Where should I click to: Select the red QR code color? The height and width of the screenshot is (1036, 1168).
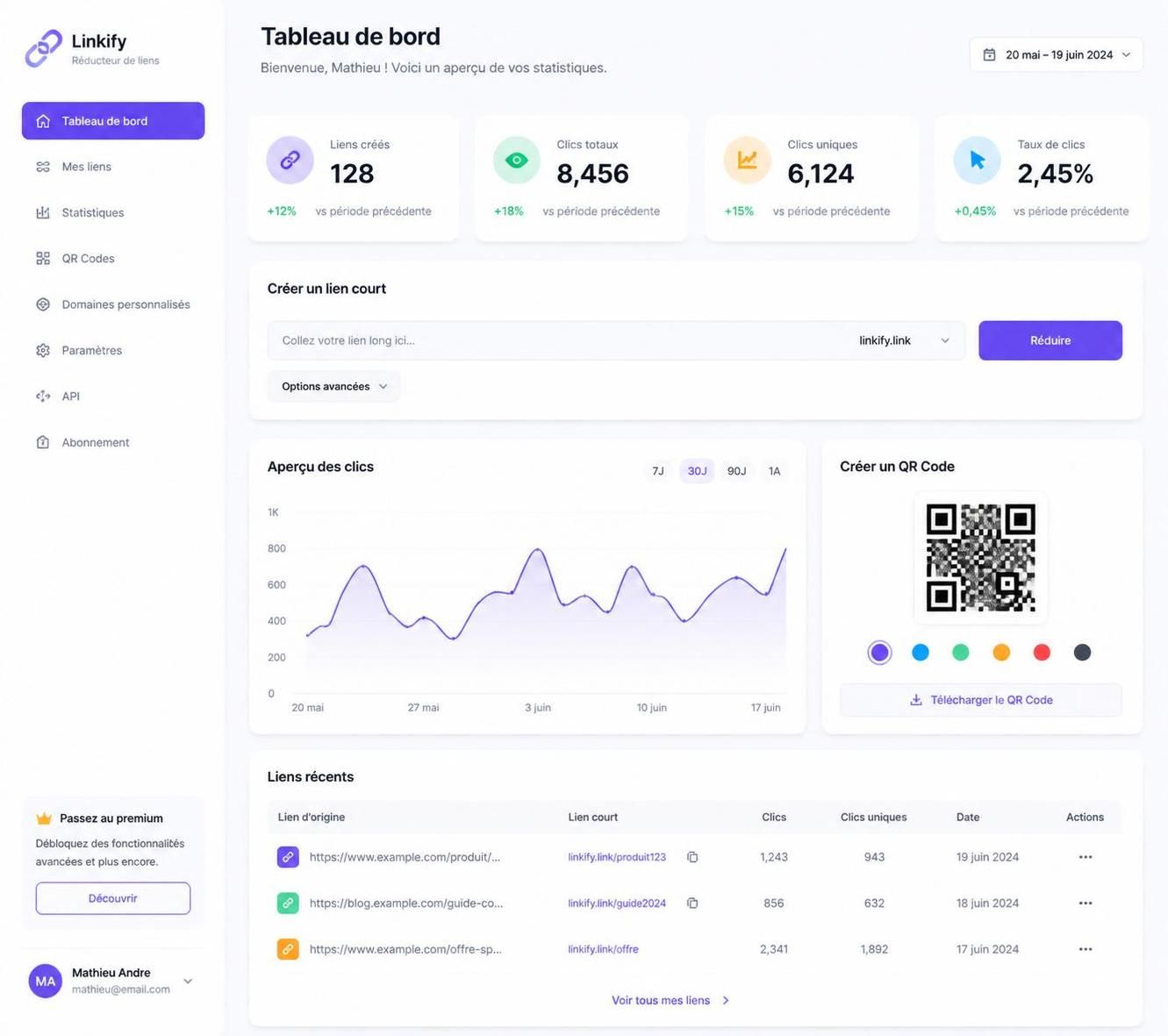pyautogui.click(x=1042, y=652)
